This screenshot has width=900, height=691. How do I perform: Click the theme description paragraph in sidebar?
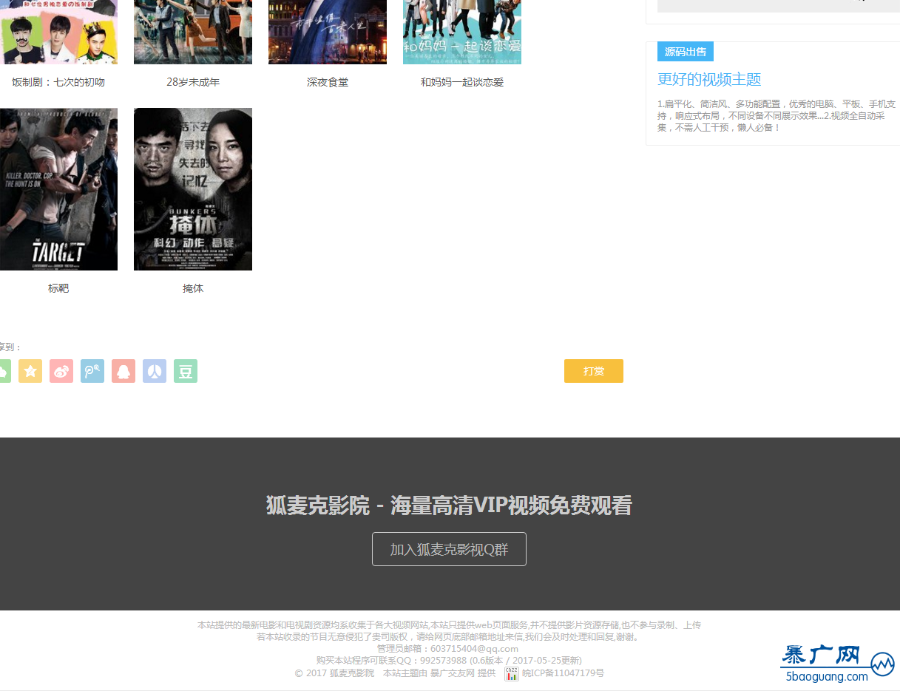coord(776,116)
